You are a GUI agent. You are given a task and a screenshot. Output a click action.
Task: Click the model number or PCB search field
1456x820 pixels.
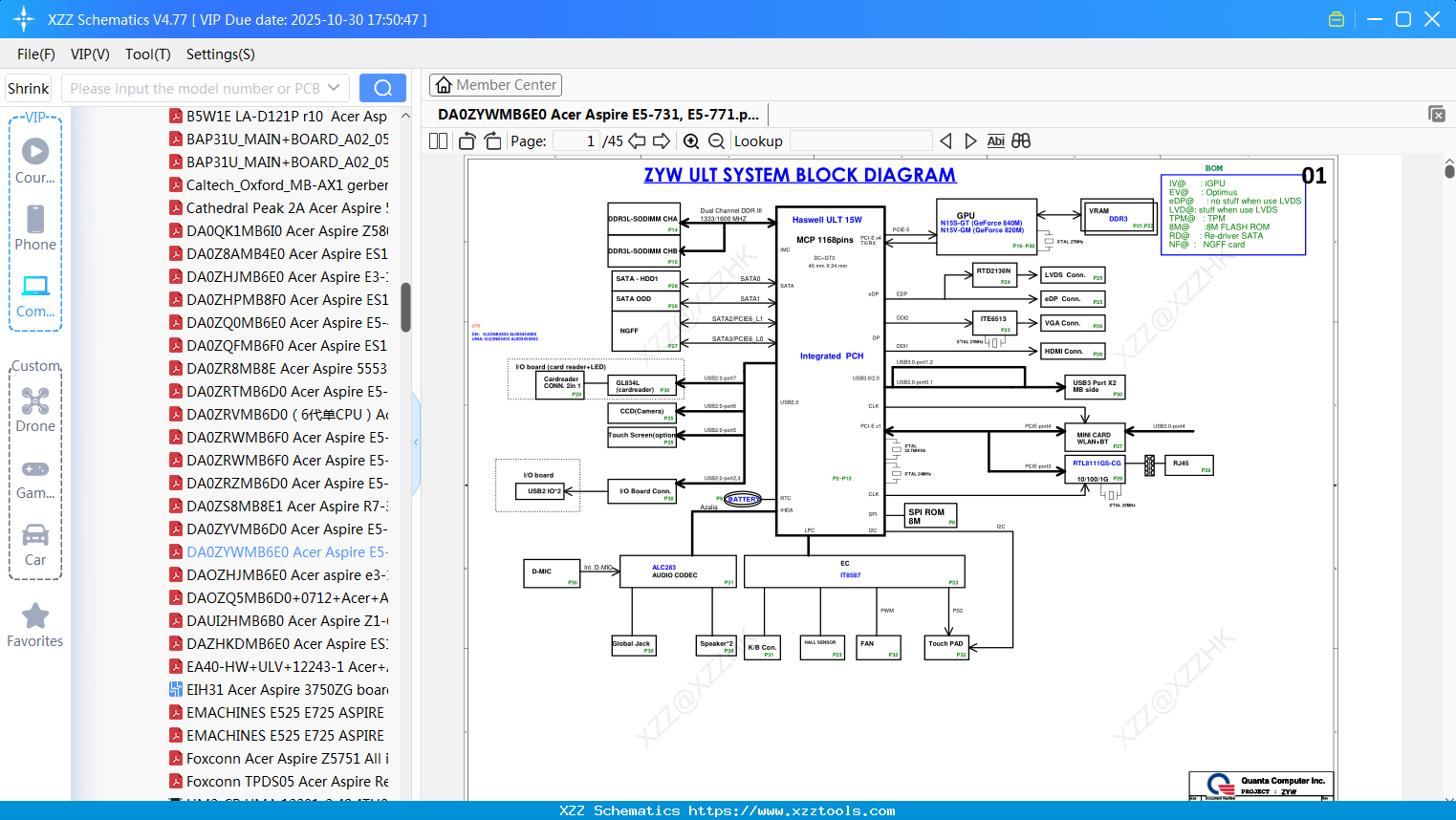194,88
